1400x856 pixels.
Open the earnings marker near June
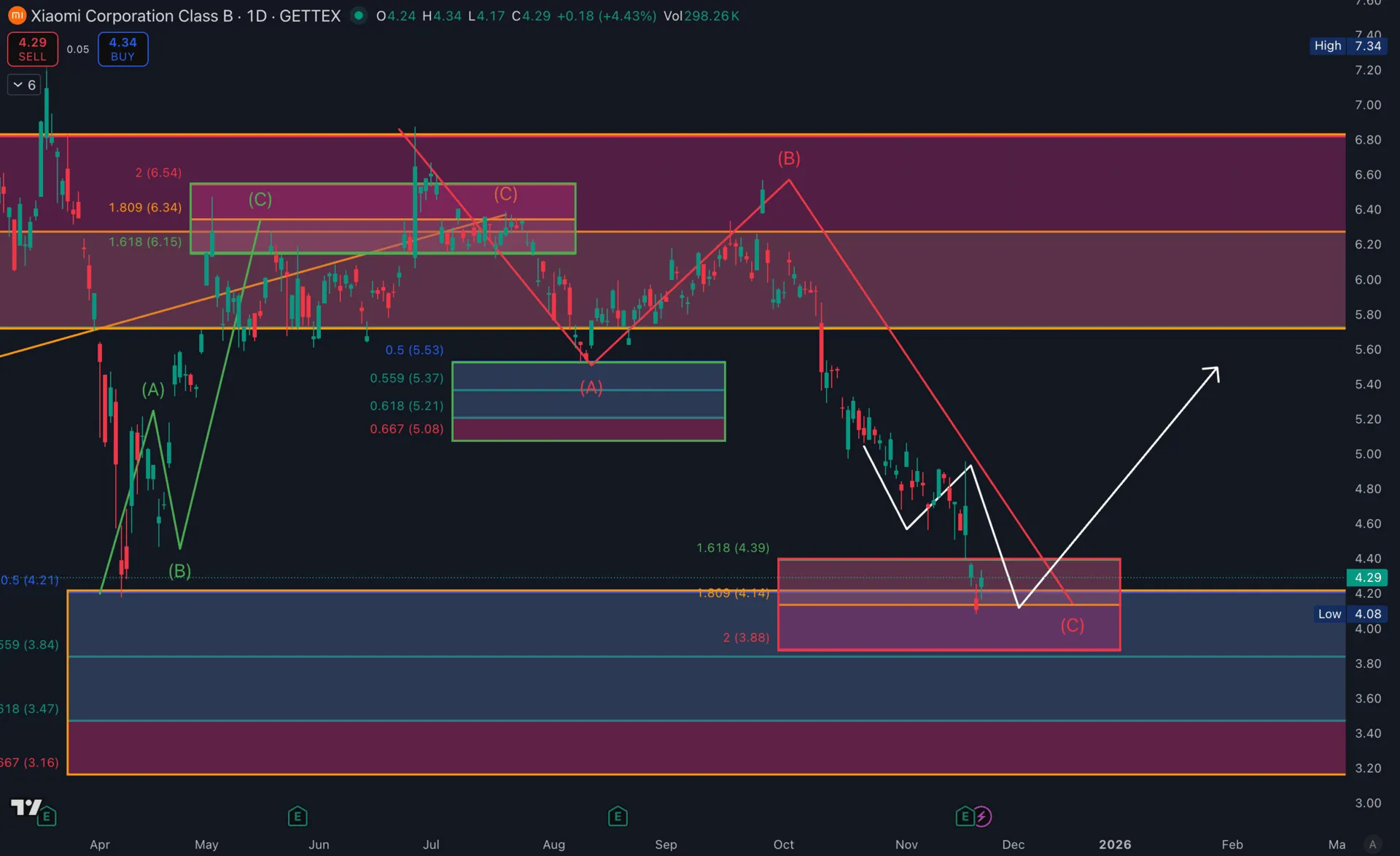coord(297,816)
